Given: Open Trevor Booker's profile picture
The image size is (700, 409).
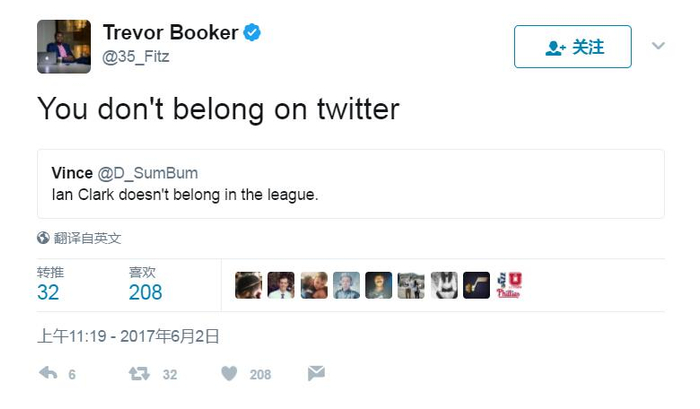Looking at the screenshot, I should click(x=64, y=46).
